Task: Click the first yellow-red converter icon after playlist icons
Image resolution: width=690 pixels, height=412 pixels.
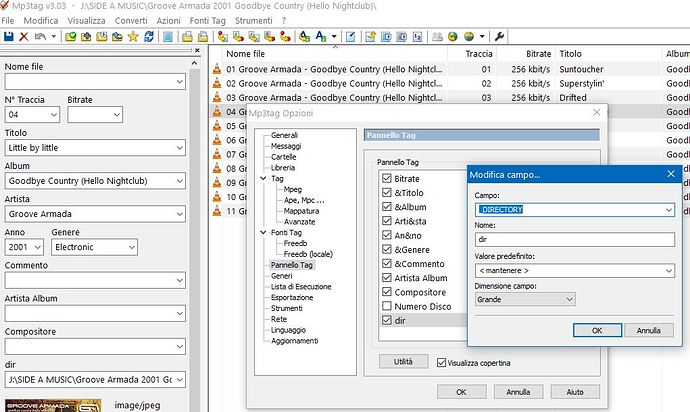Action: click(222, 37)
